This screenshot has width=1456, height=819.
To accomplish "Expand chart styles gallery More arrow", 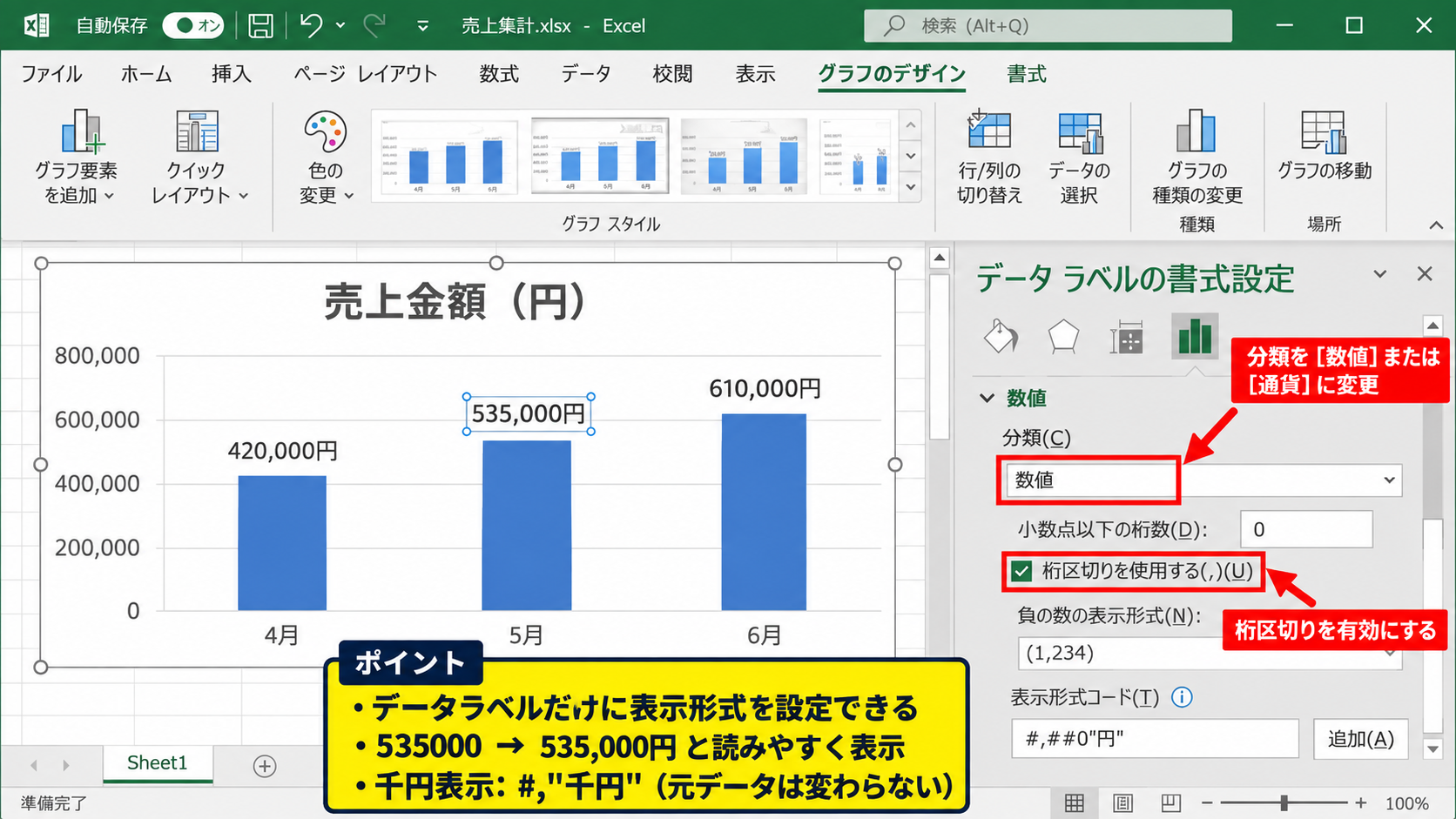I will click(911, 187).
